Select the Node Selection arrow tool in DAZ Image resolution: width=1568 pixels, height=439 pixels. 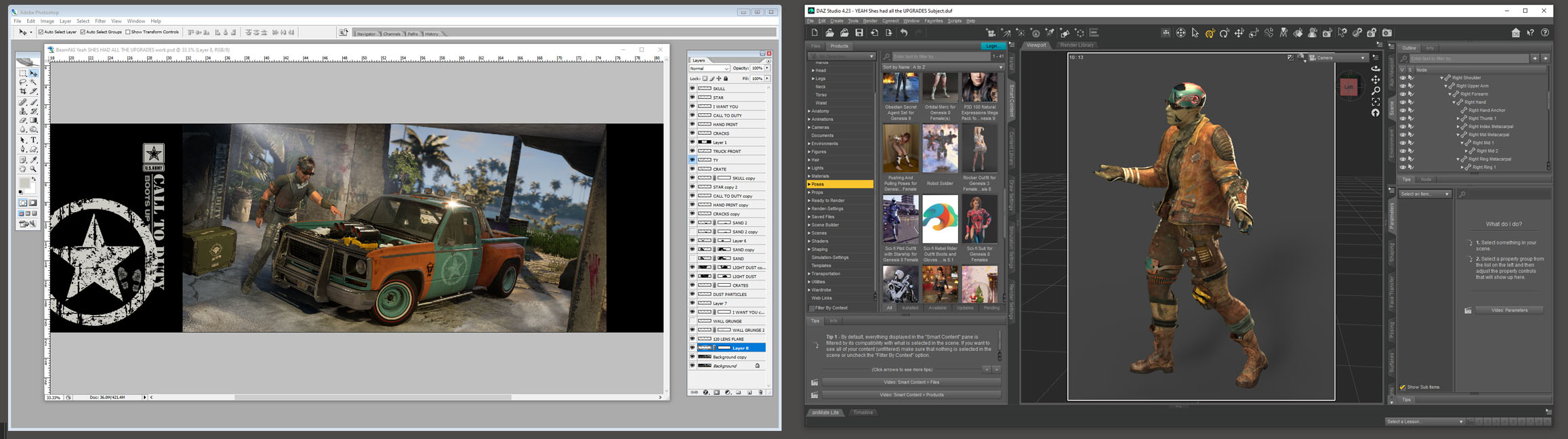point(1195,33)
